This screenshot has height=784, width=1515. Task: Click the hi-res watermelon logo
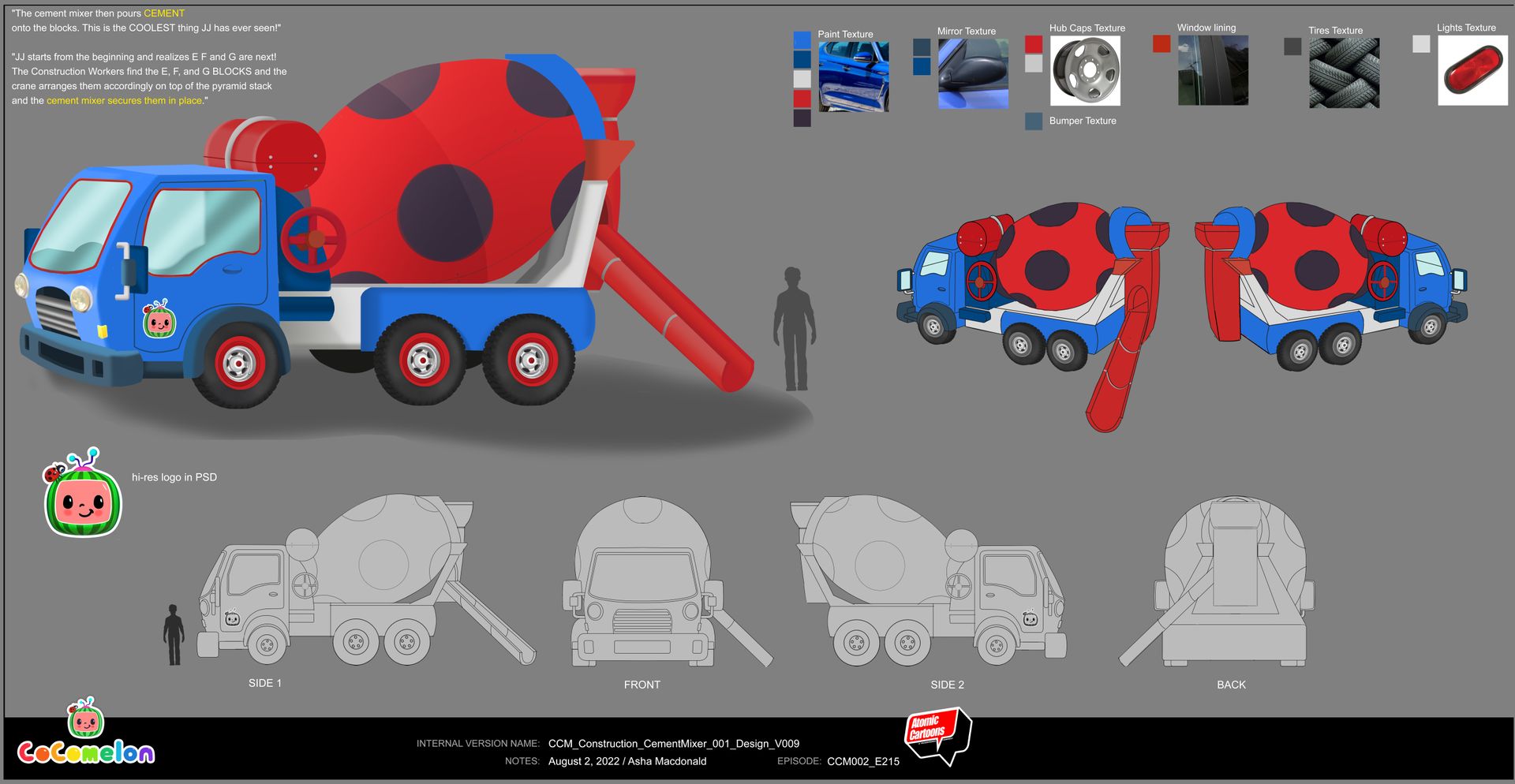[83, 497]
